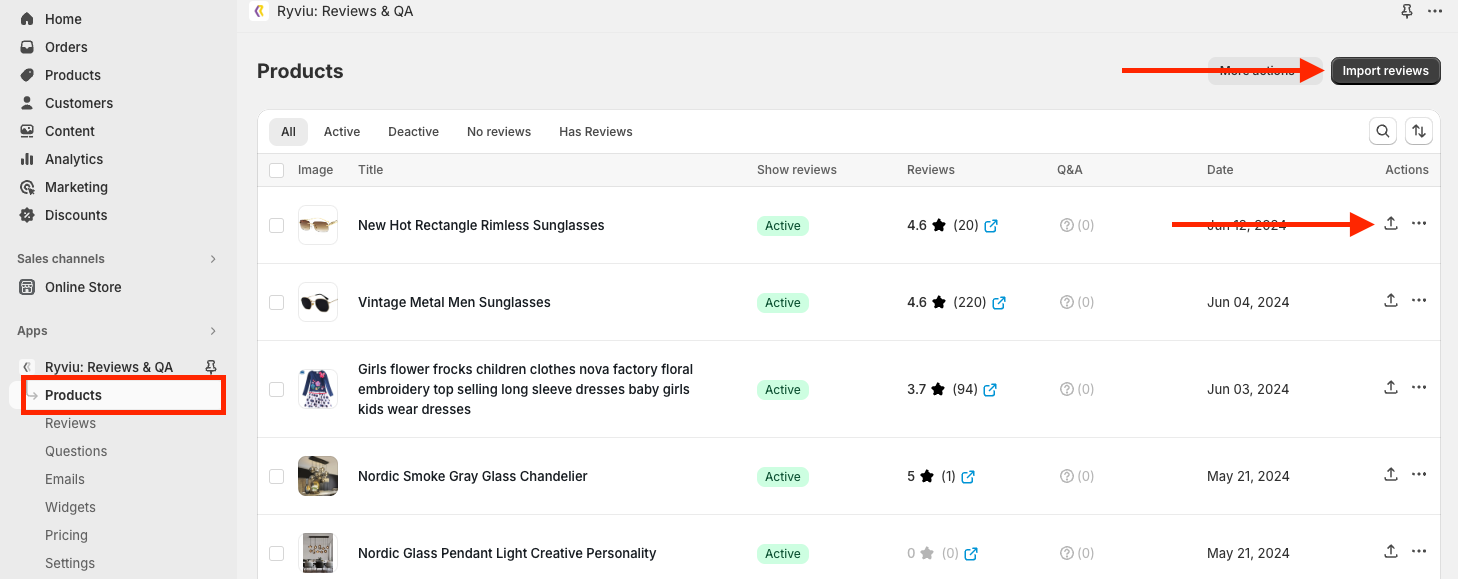Click the sort icon beside search
The image size is (1458, 579).
pos(1419,131)
